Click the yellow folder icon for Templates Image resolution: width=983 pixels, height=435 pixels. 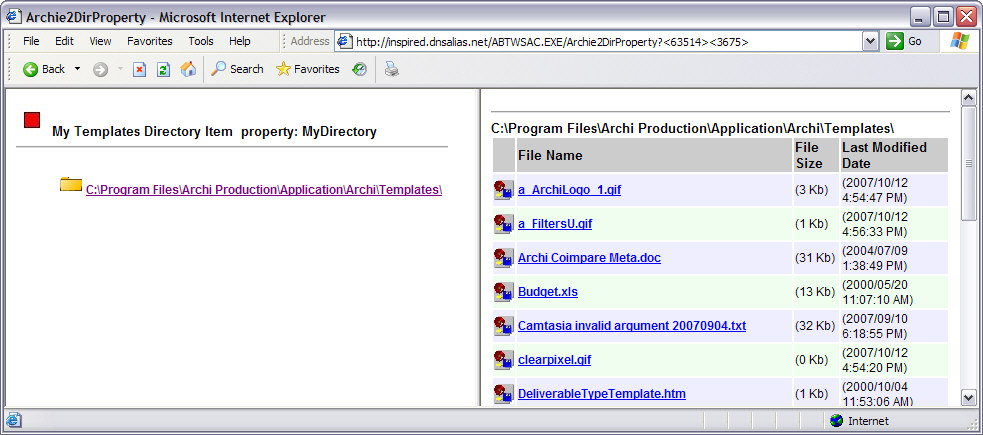tap(70, 185)
